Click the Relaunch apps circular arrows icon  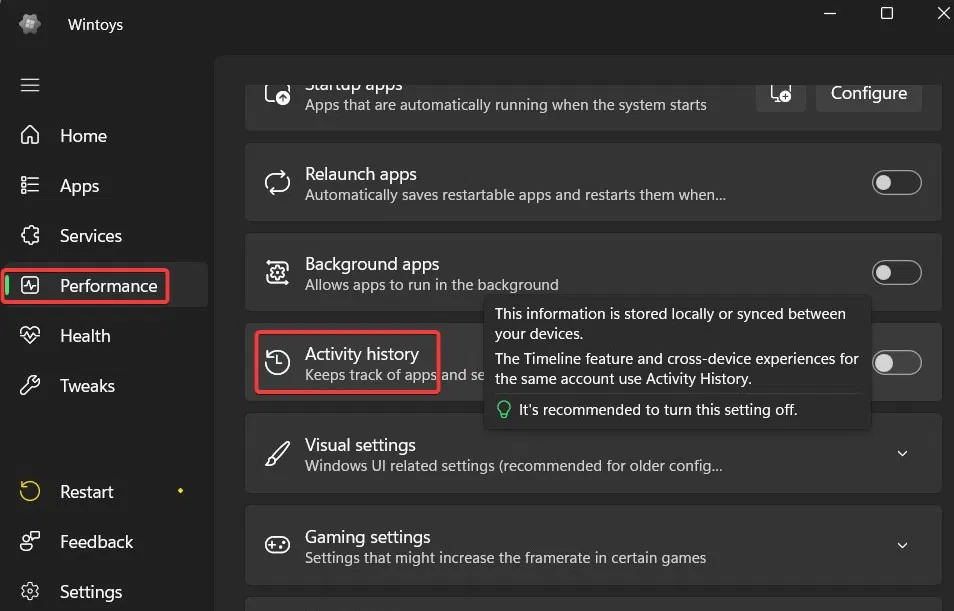(277, 183)
